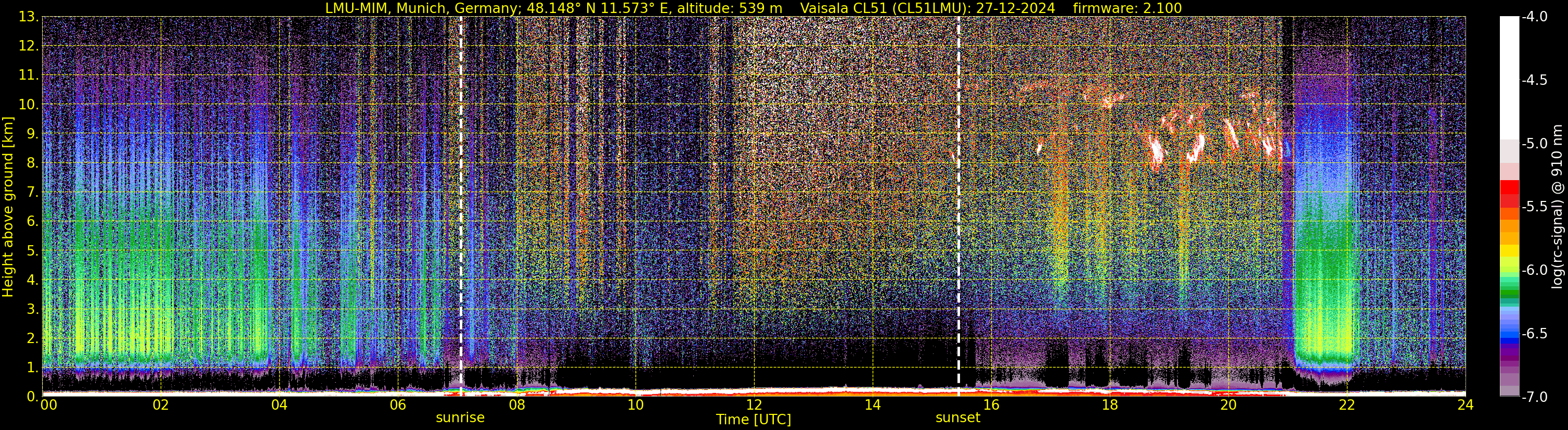Click the height axis tick label '12.'

click(x=29, y=46)
